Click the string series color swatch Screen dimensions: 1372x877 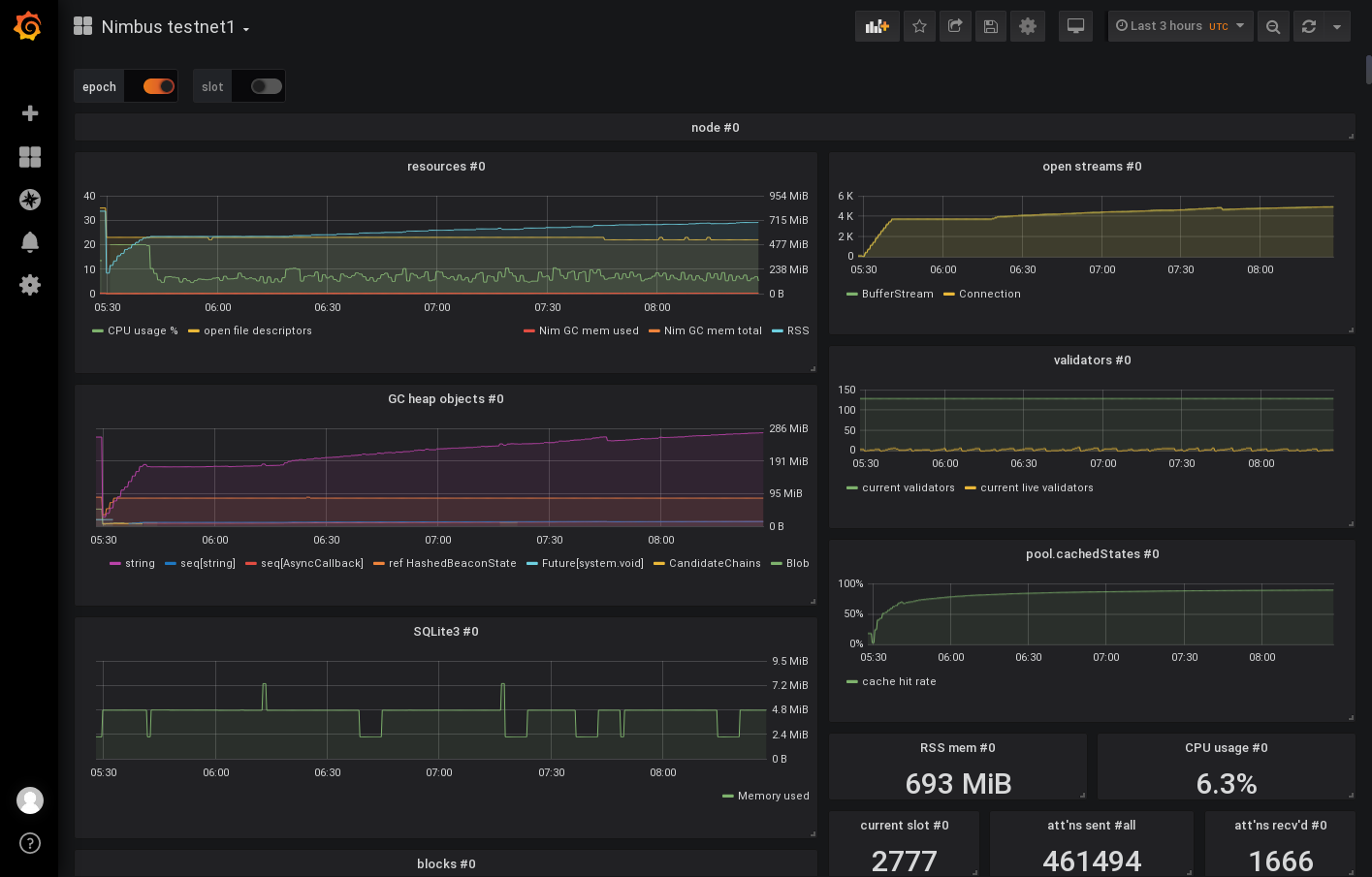115,563
